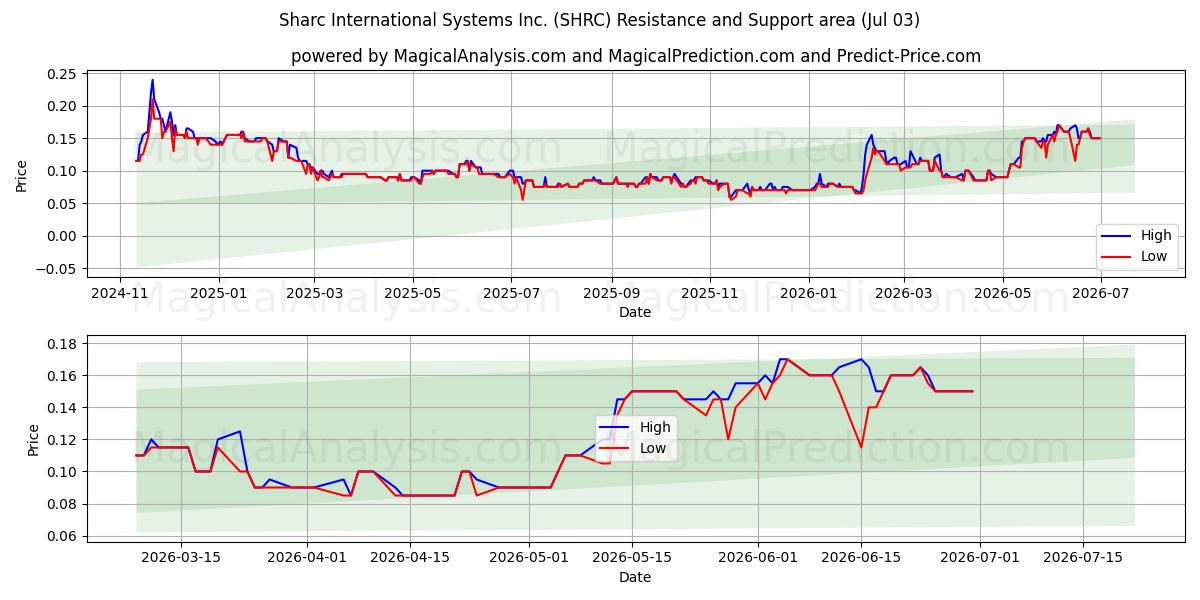Click the −0.05 price tick on top chart

56,269
